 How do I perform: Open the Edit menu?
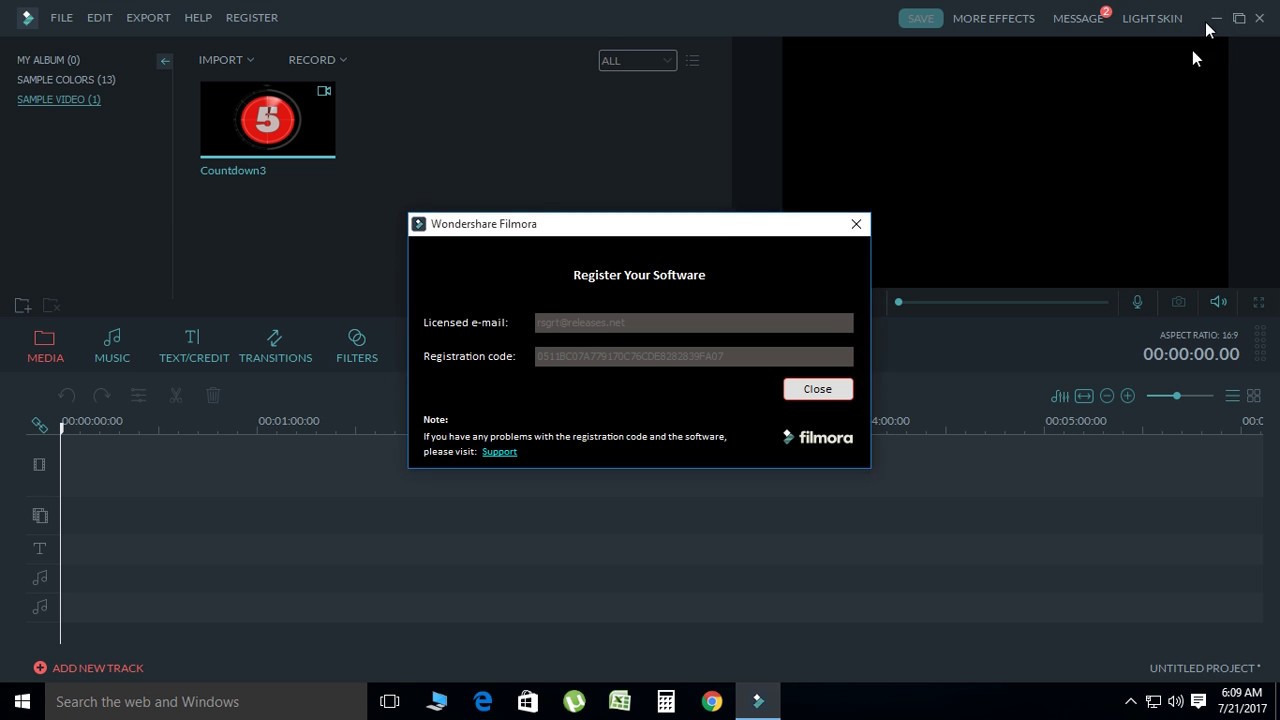point(99,18)
